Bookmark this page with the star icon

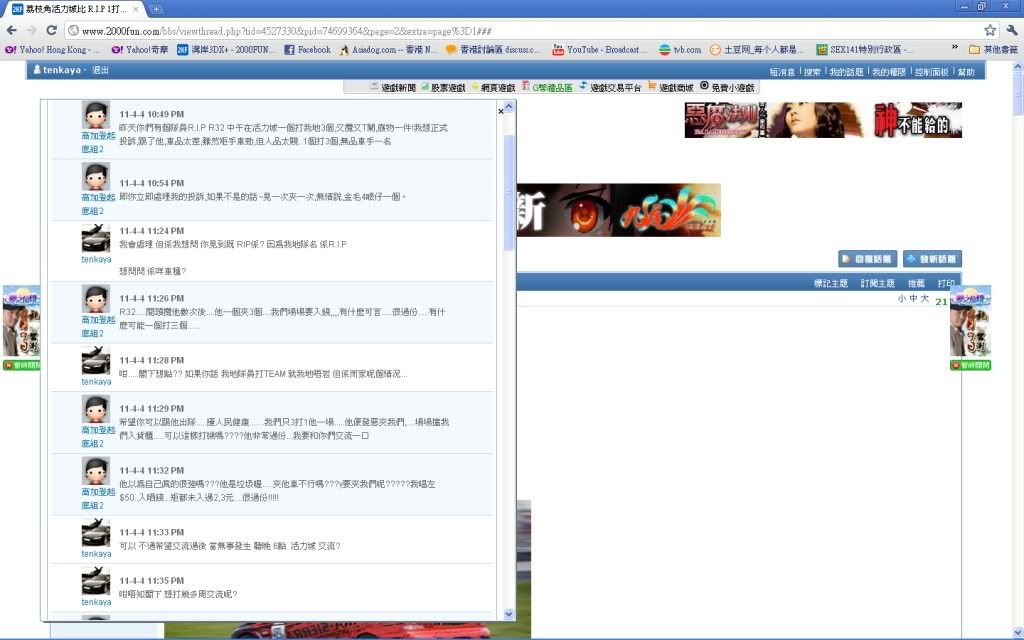[x=990, y=31]
